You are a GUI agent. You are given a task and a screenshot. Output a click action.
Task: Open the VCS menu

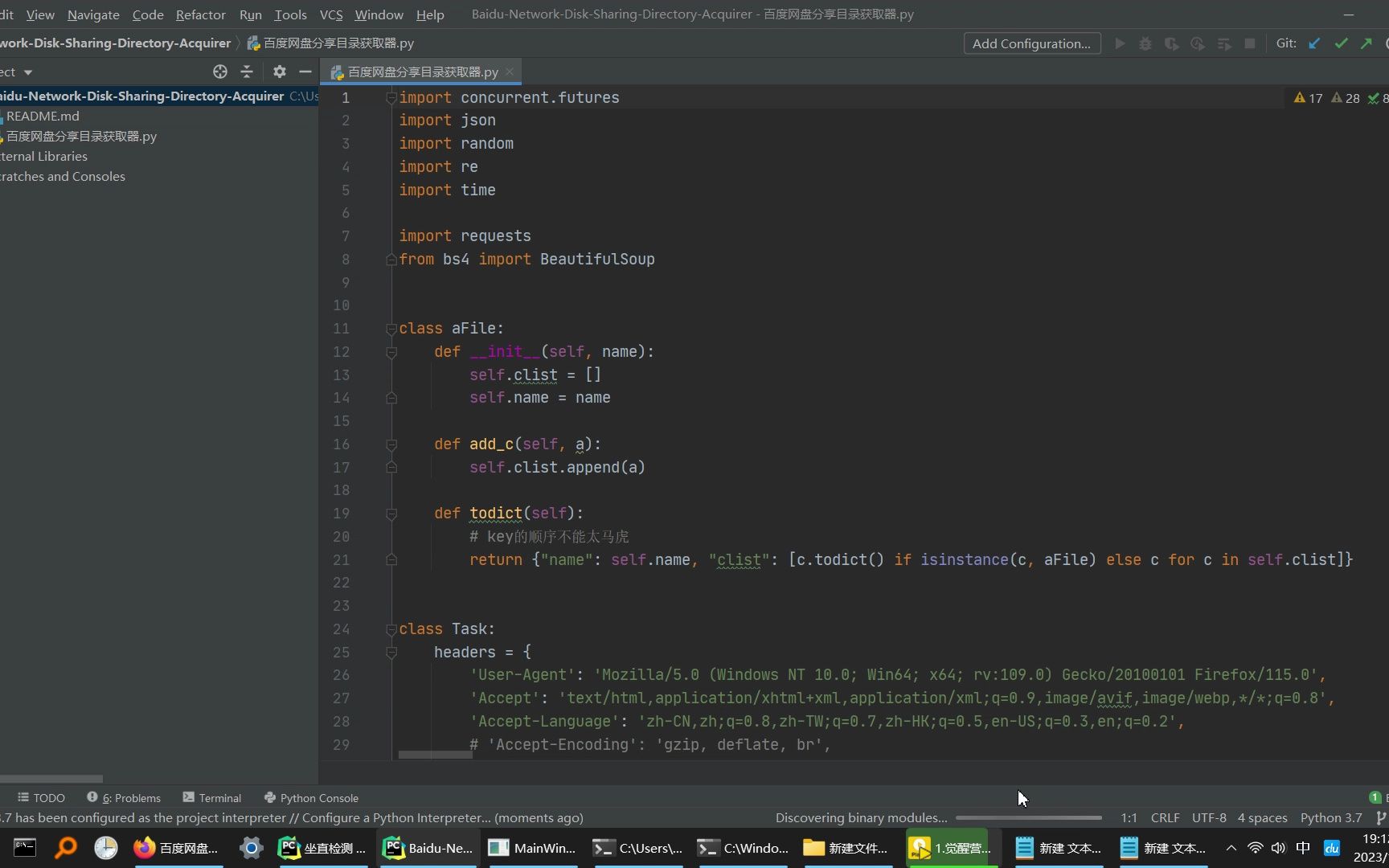coord(331,14)
